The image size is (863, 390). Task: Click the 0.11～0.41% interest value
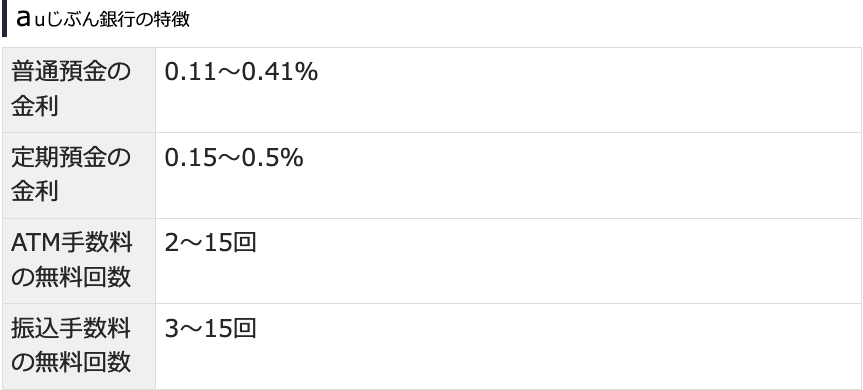pyautogui.click(x=241, y=72)
